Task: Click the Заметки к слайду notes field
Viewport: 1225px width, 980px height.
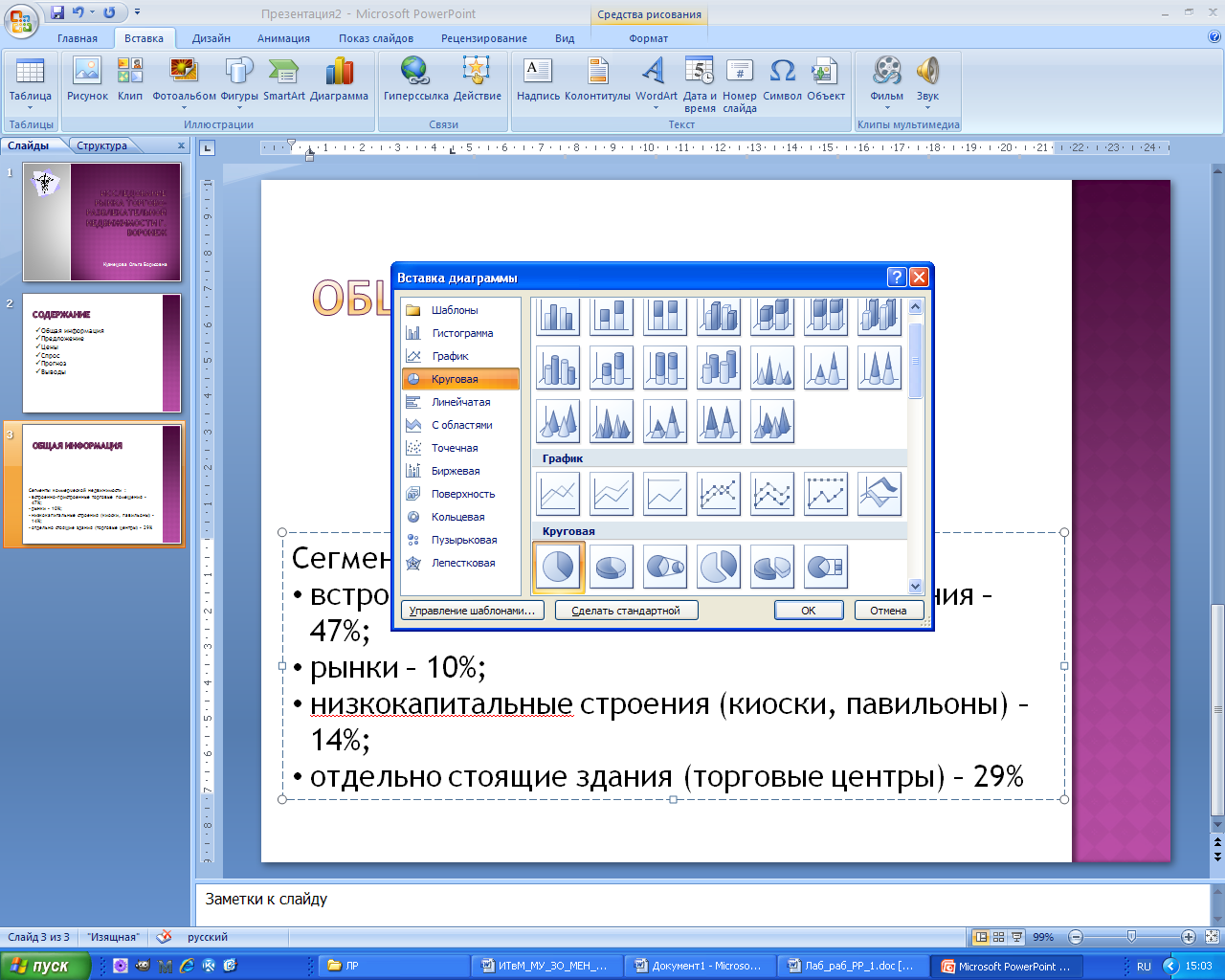Action: tap(703, 903)
